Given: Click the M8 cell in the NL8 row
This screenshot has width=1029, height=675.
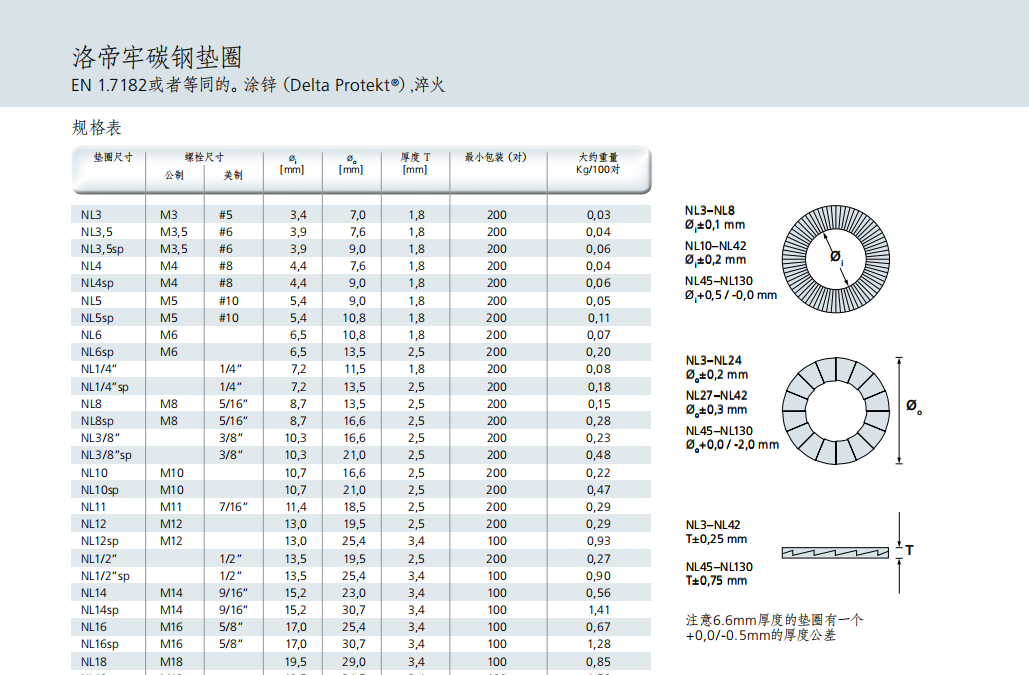Looking at the screenshot, I should pyautogui.click(x=169, y=404).
